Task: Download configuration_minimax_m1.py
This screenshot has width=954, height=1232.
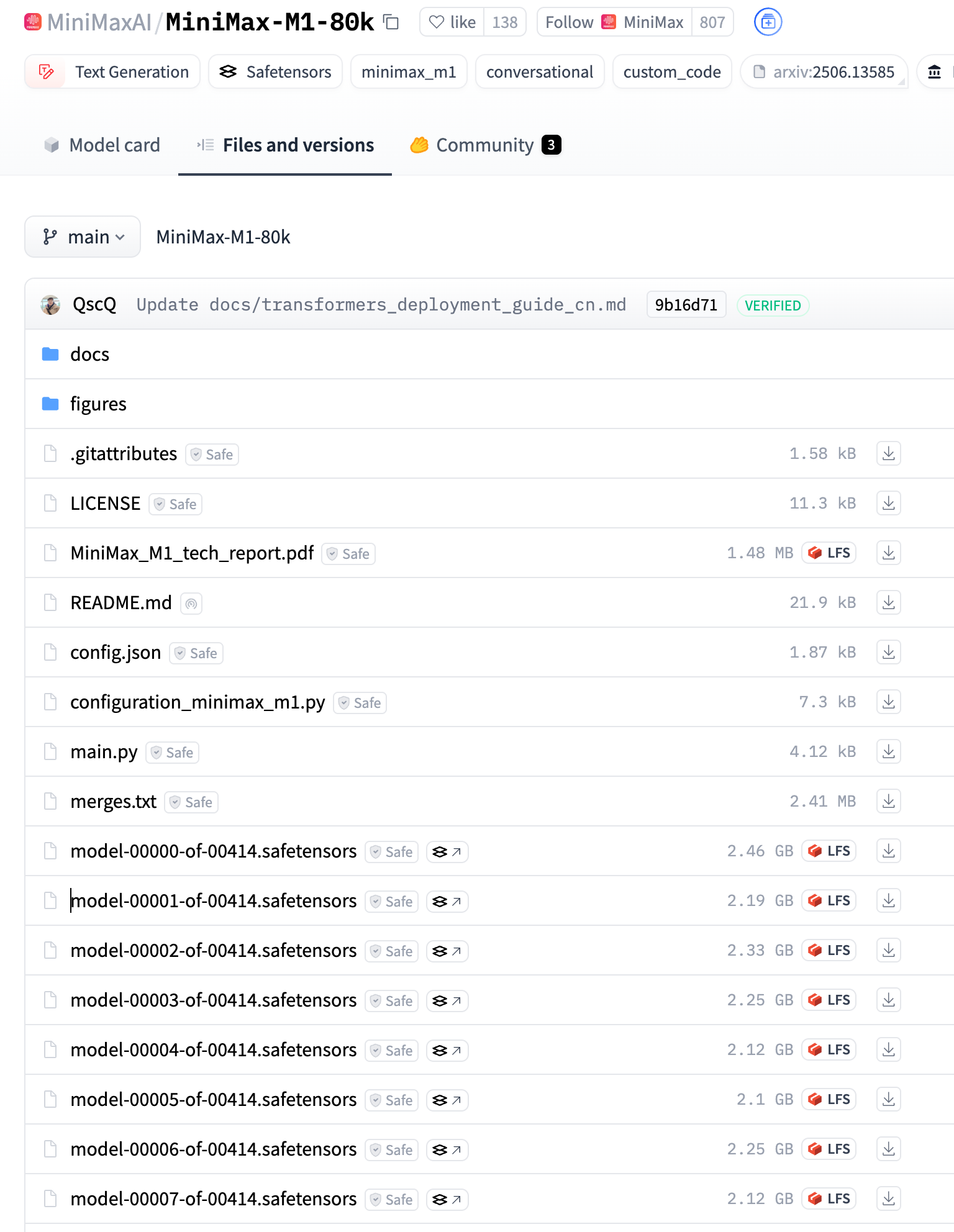Action: [889, 702]
